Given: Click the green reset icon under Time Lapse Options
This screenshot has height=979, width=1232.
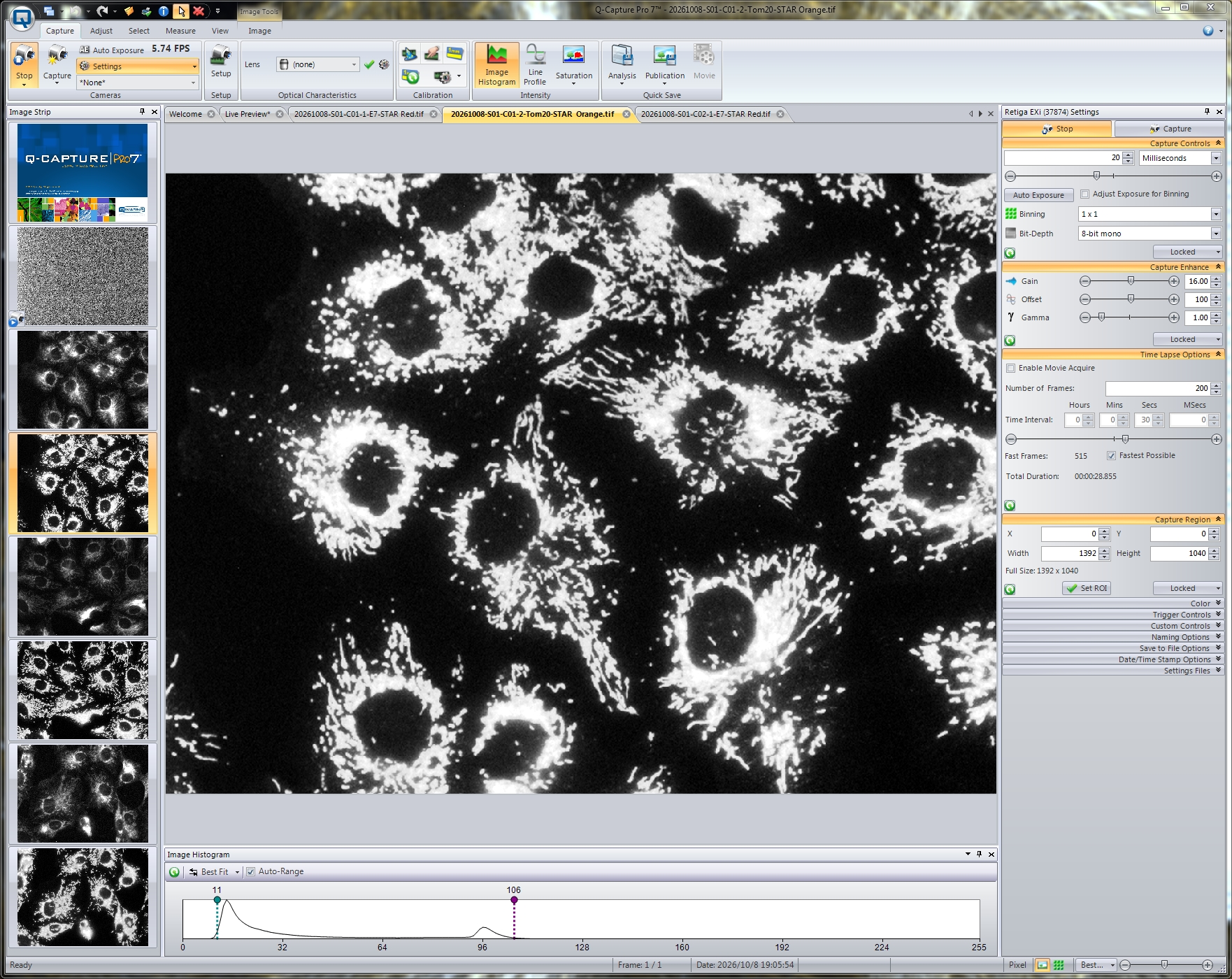Looking at the screenshot, I should tap(1010, 506).
